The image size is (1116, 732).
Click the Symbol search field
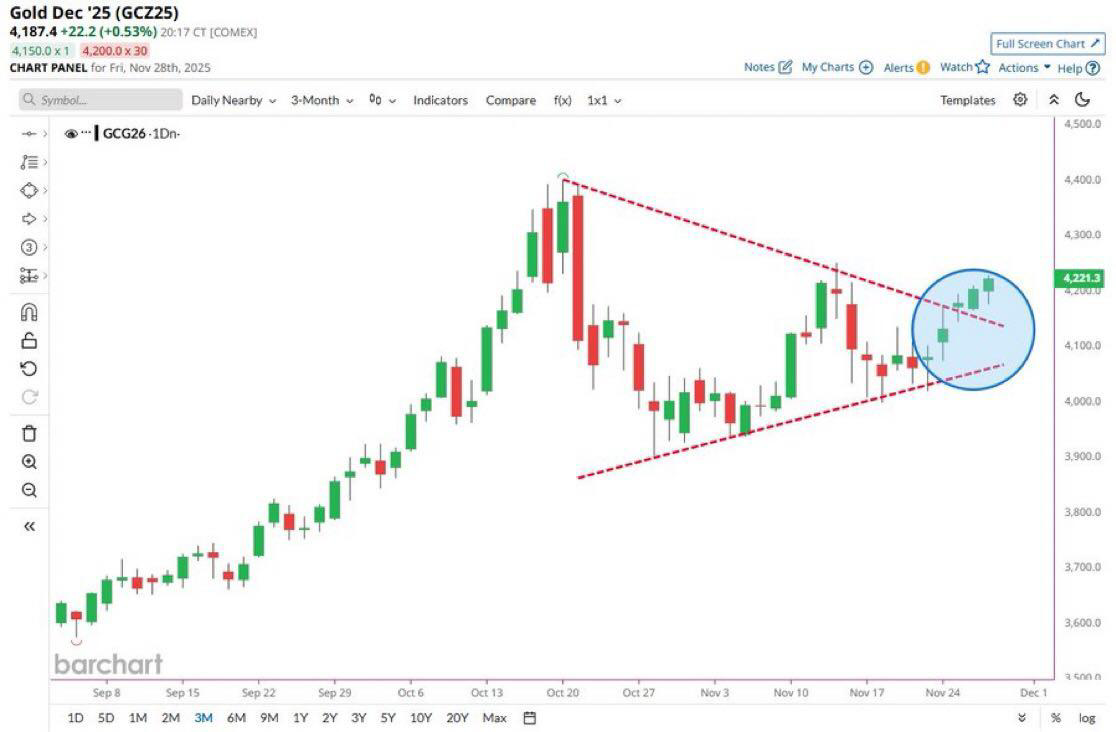[x=100, y=101]
